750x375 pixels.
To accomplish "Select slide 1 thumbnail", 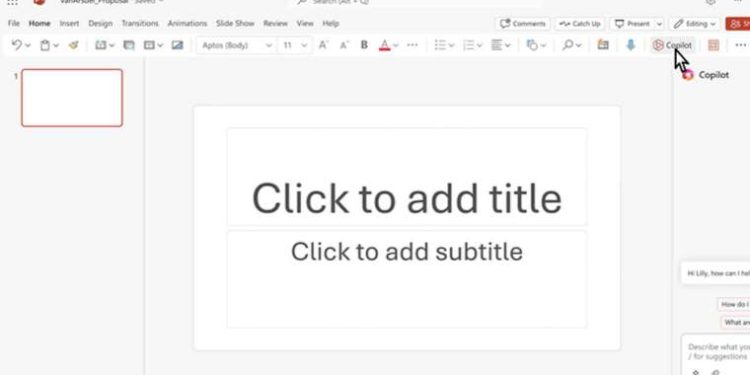I will pyautogui.click(x=72, y=98).
